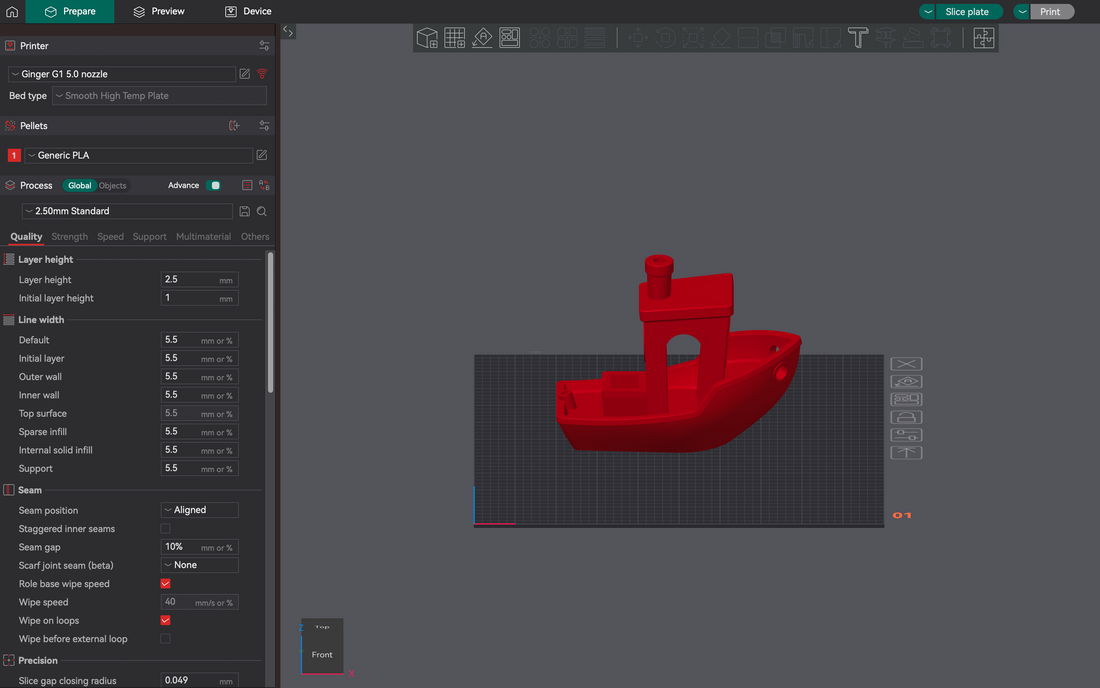Open the Seam position dropdown

199,510
